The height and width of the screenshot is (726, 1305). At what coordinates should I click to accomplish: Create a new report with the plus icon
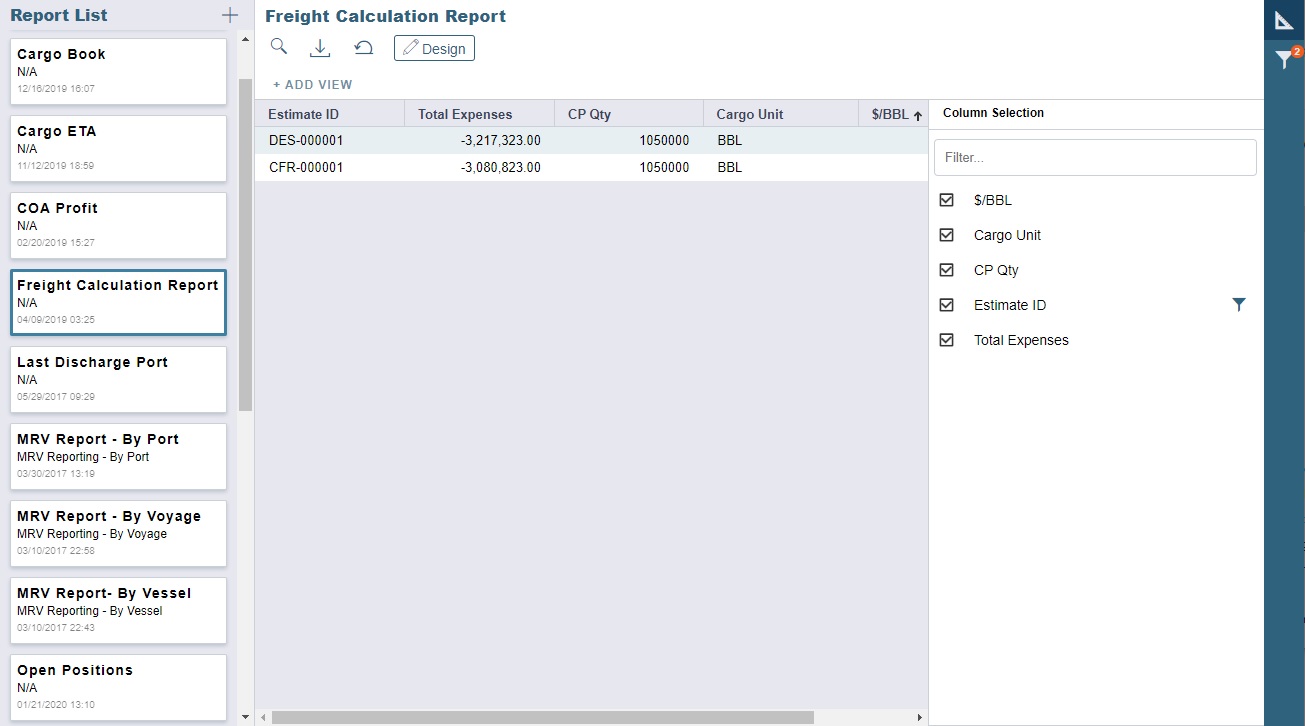coord(229,15)
